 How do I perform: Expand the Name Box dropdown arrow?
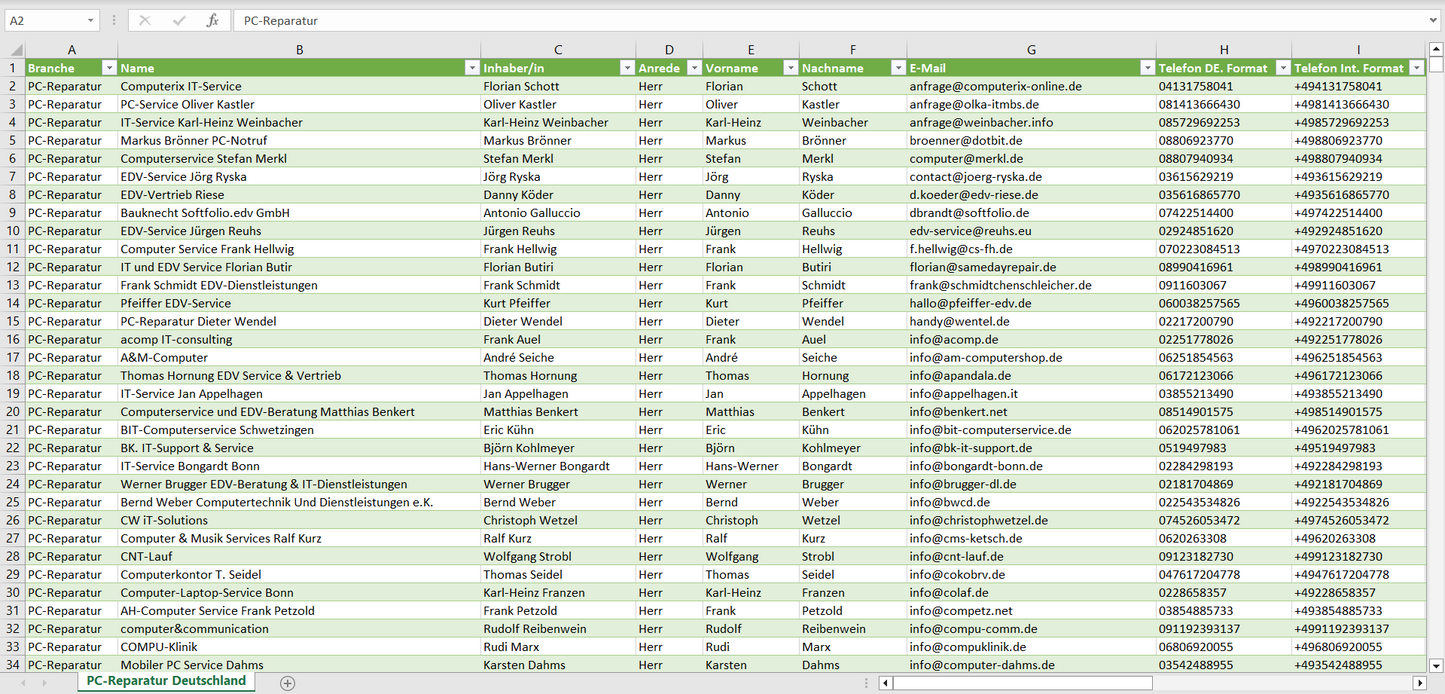click(x=91, y=20)
